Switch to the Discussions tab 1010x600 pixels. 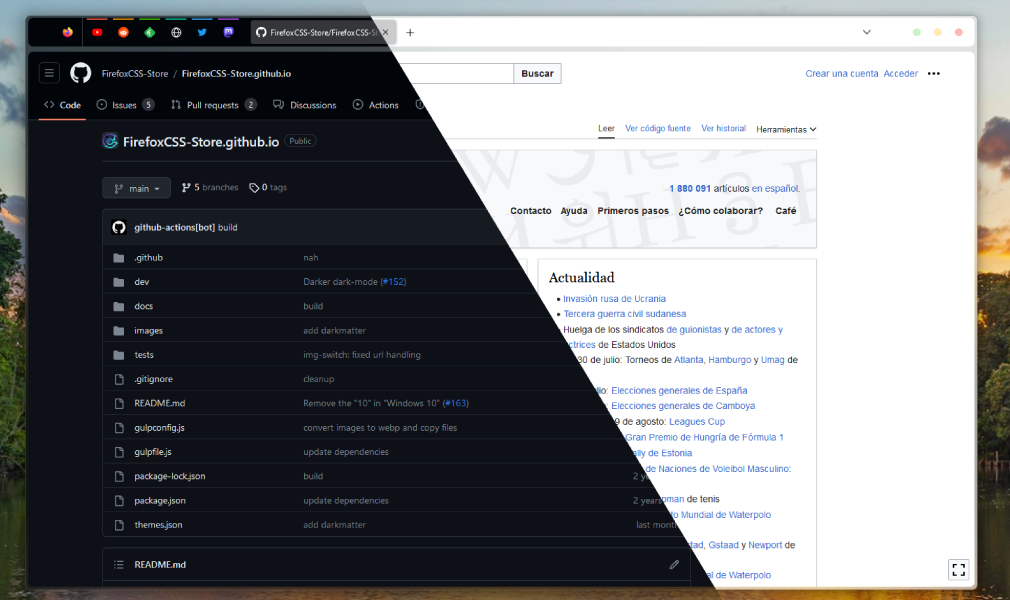tap(305, 105)
